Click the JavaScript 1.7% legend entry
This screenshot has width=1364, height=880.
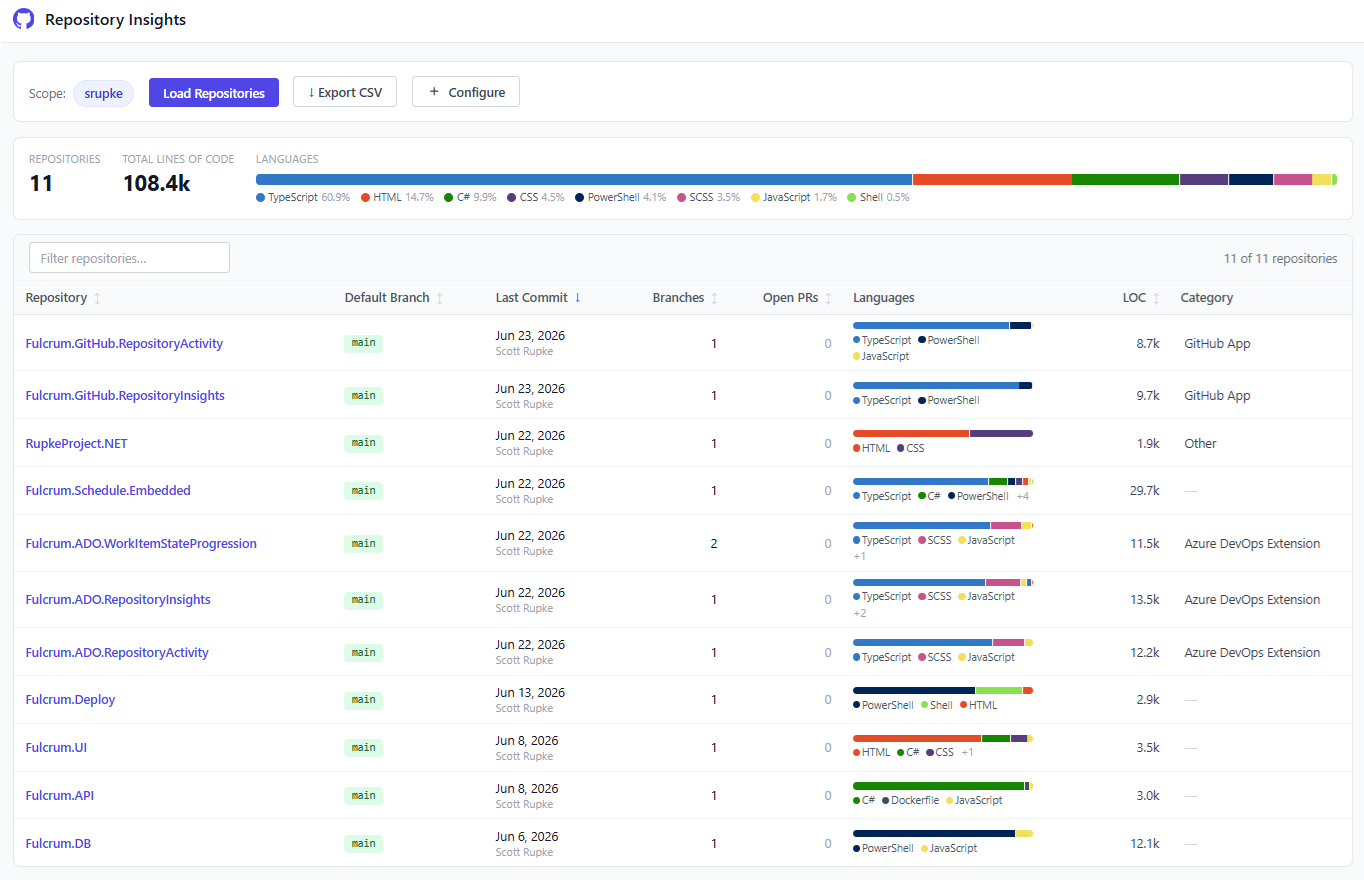click(794, 197)
